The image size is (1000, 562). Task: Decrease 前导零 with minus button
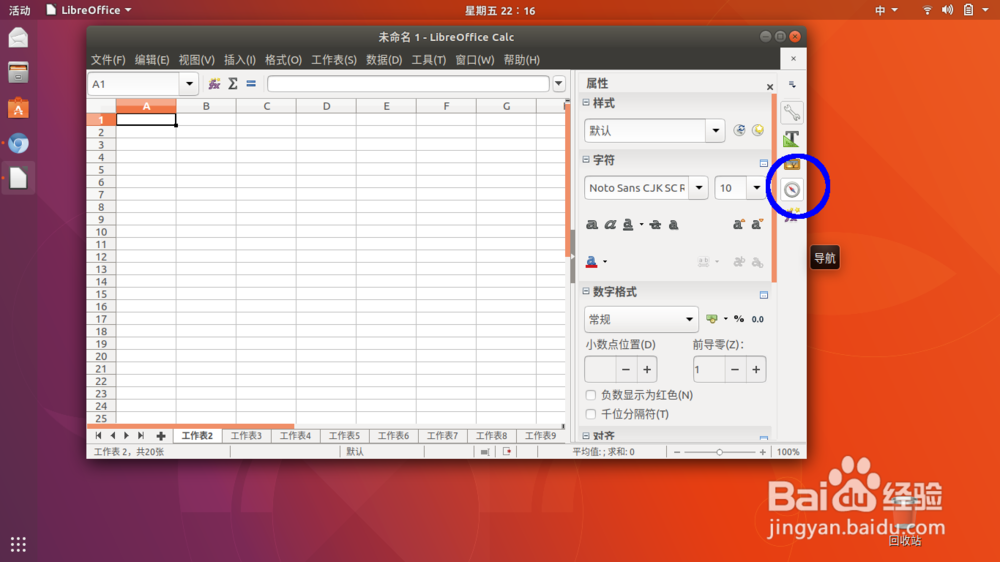pyautogui.click(x=735, y=369)
